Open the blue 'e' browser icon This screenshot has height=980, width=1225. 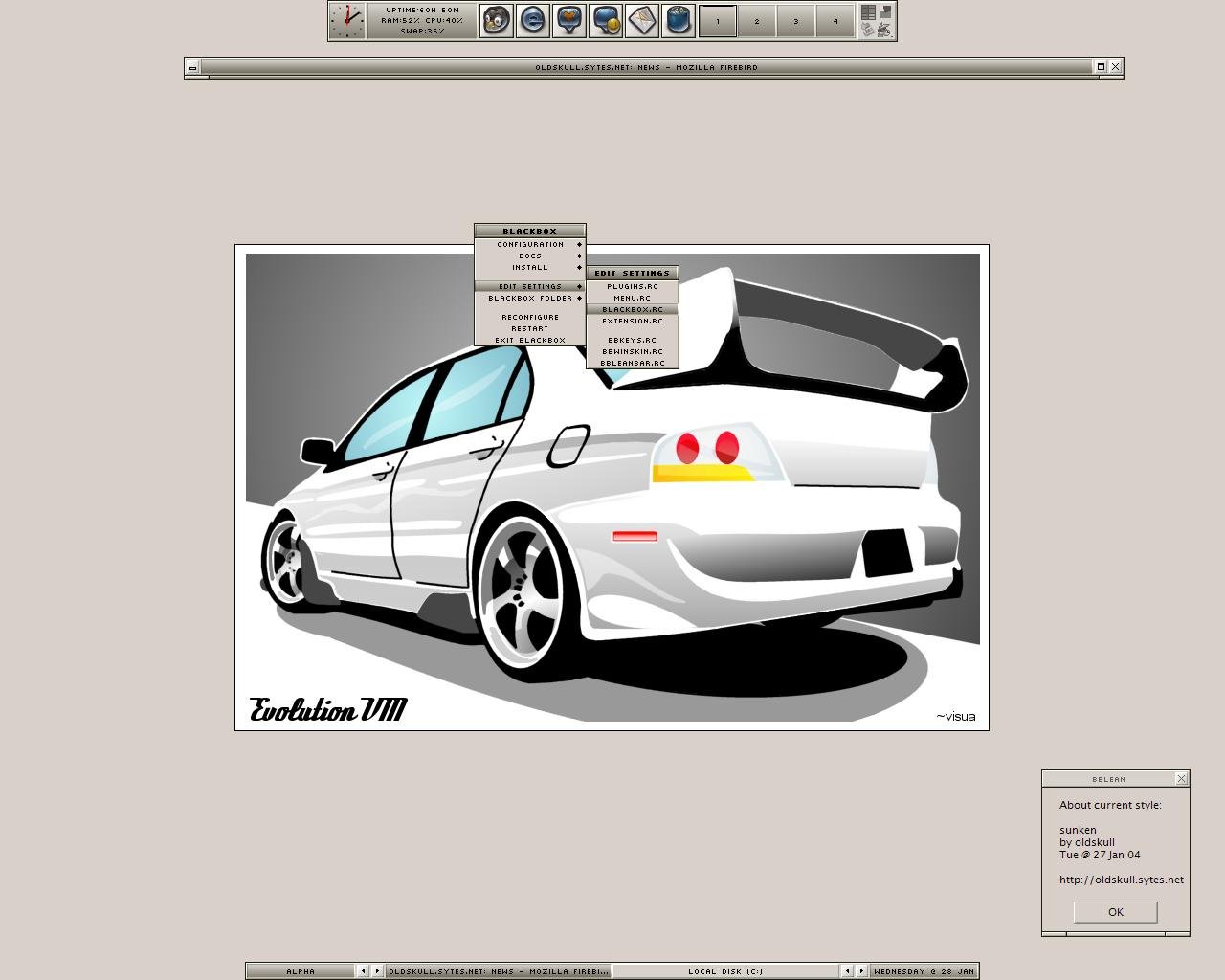[x=532, y=20]
